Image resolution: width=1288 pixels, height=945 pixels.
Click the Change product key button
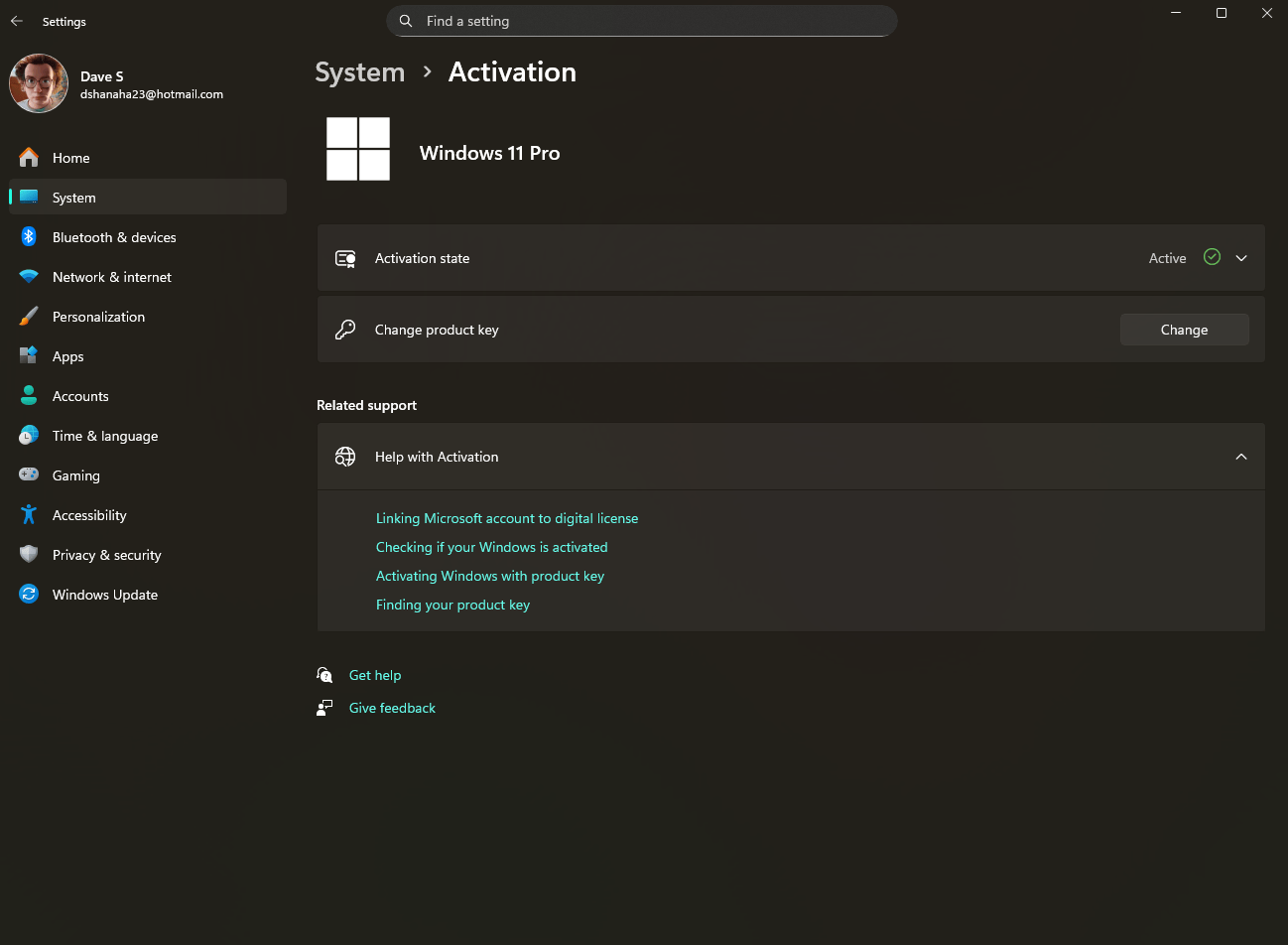[1185, 330]
